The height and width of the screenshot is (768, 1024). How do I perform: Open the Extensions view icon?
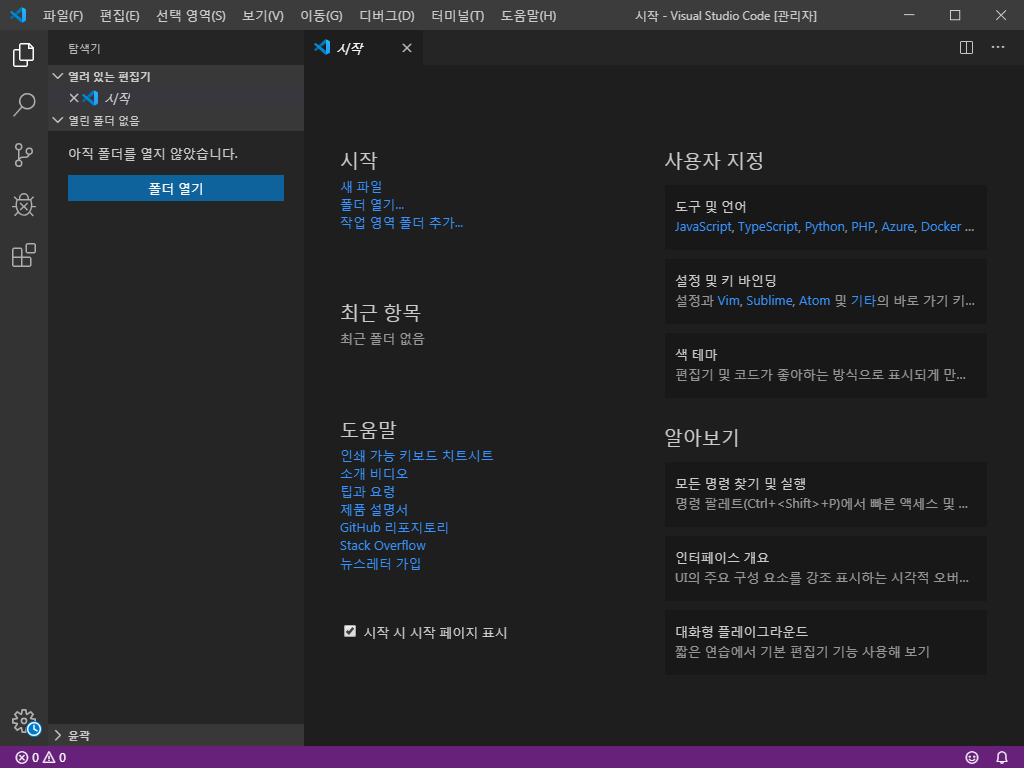(x=24, y=255)
